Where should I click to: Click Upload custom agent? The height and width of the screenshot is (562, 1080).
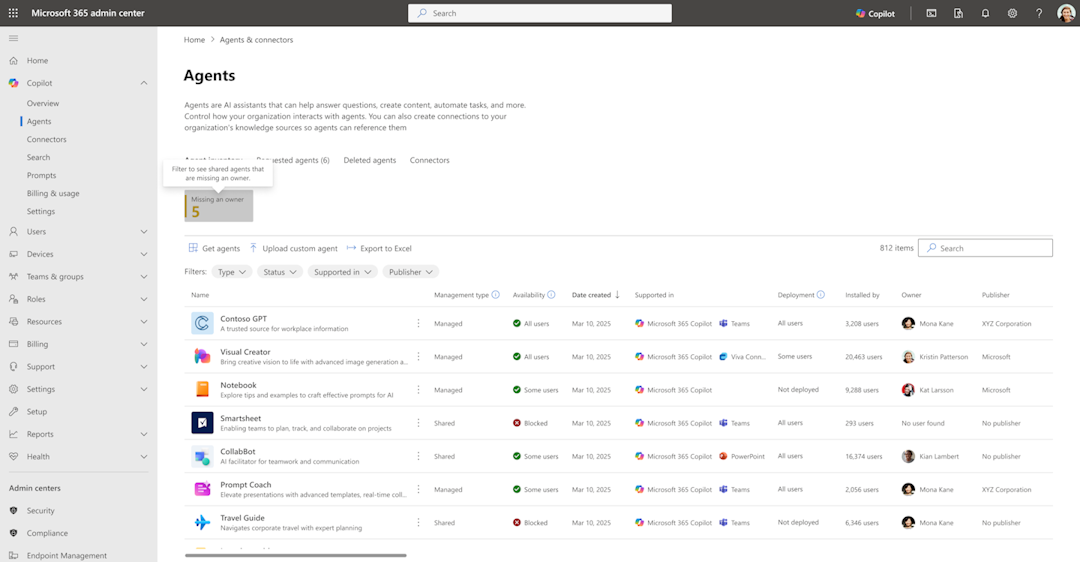[x=293, y=249]
